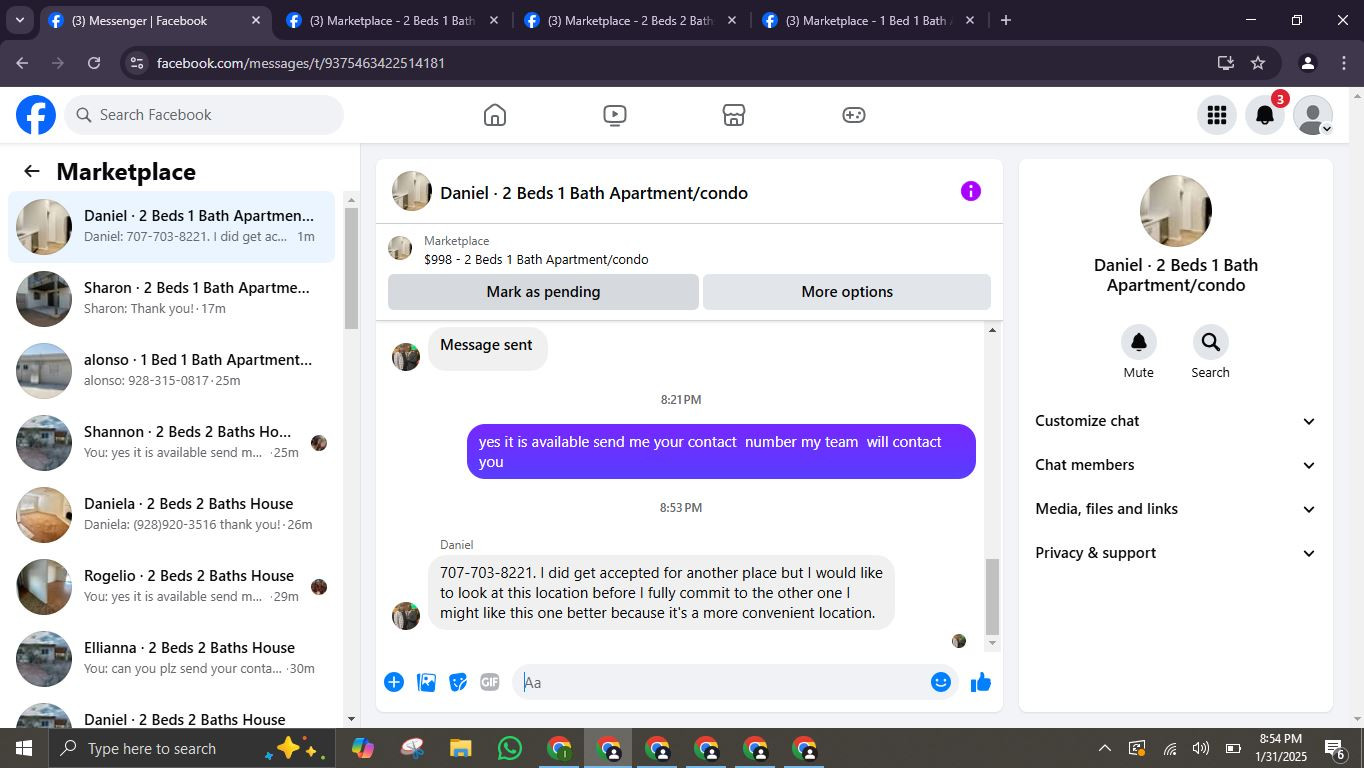Open volume control in system tray
The image size is (1364, 768).
[x=1201, y=748]
